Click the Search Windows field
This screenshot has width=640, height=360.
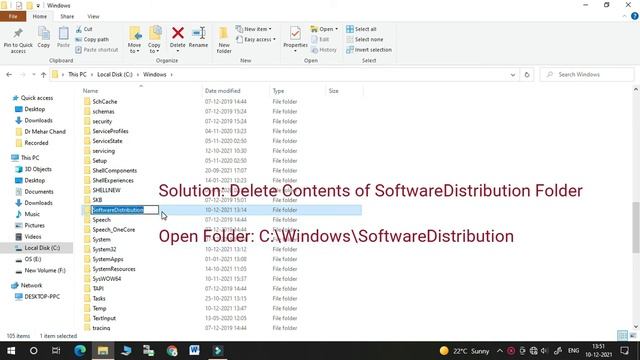(587, 75)
